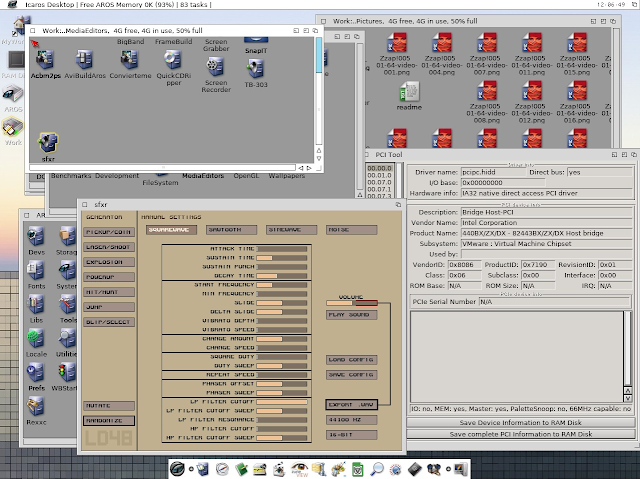This screenshot has width=640, height=479.
Task: Click LOAD CONFIG in sfxr
Action: pos(351,360)
